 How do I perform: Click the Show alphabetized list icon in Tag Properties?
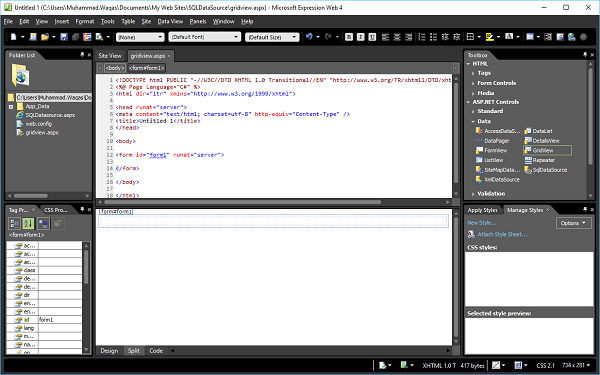click(x=28, y=223)
